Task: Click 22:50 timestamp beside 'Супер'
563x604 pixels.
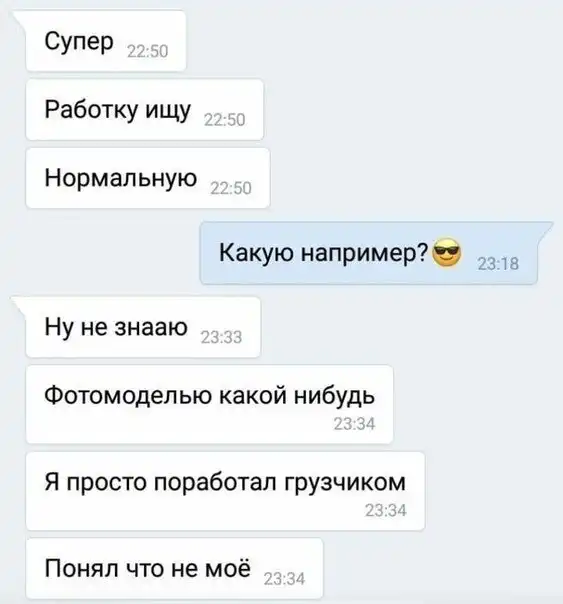Action: click(x=147, y=51)
